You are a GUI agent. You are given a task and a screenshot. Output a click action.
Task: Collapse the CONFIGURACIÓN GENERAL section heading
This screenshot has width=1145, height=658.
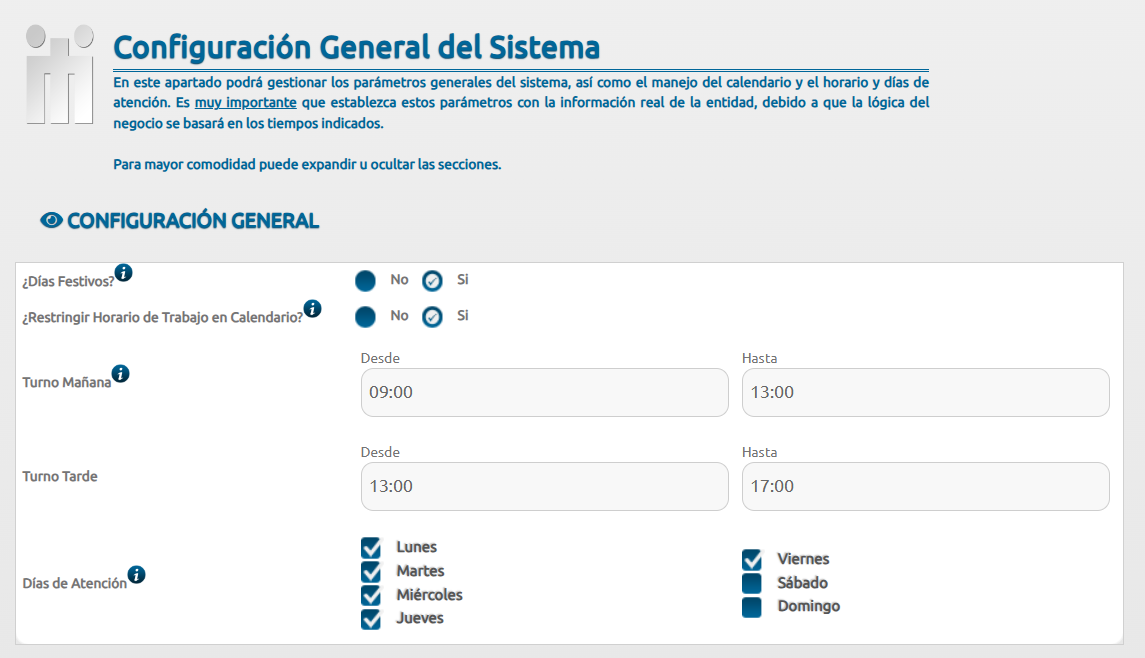click(193, 221)
